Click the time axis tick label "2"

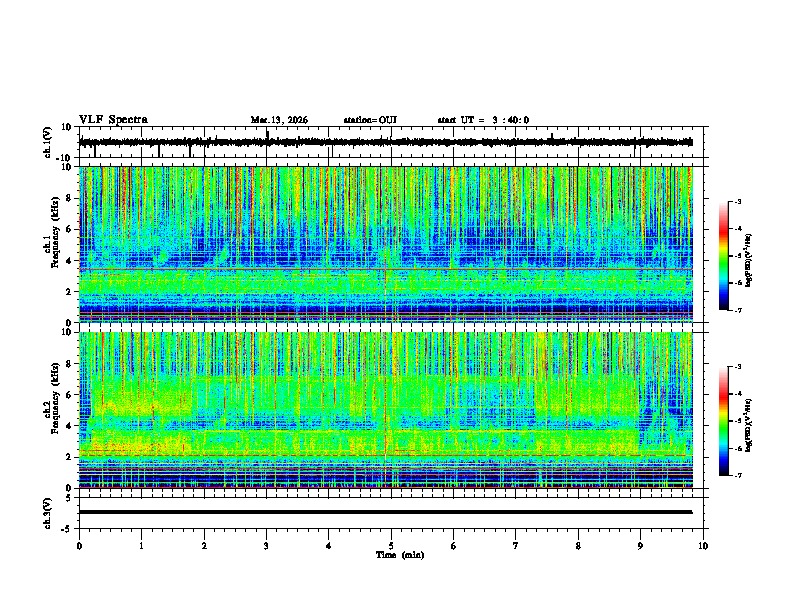coord(204,546)
